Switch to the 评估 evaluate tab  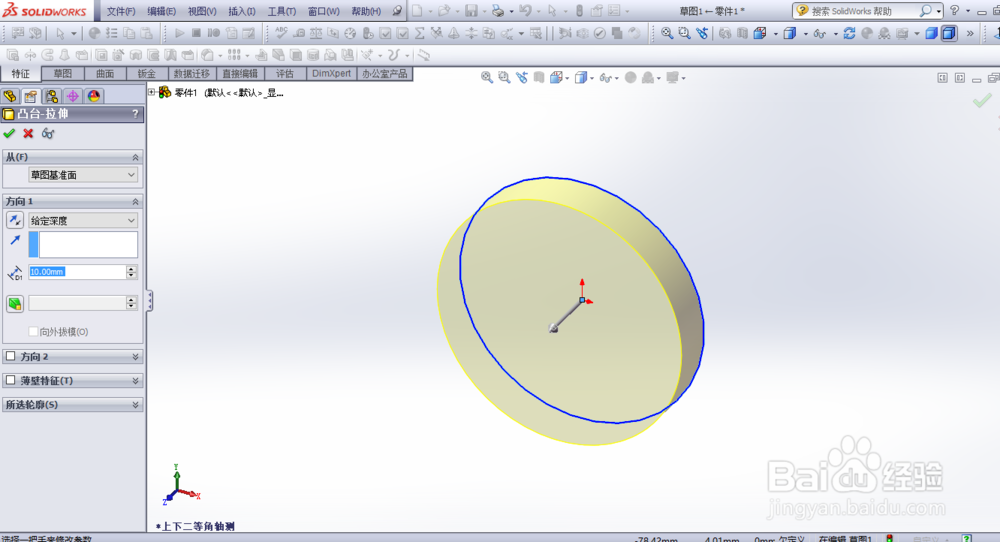[x=284, y=74]
